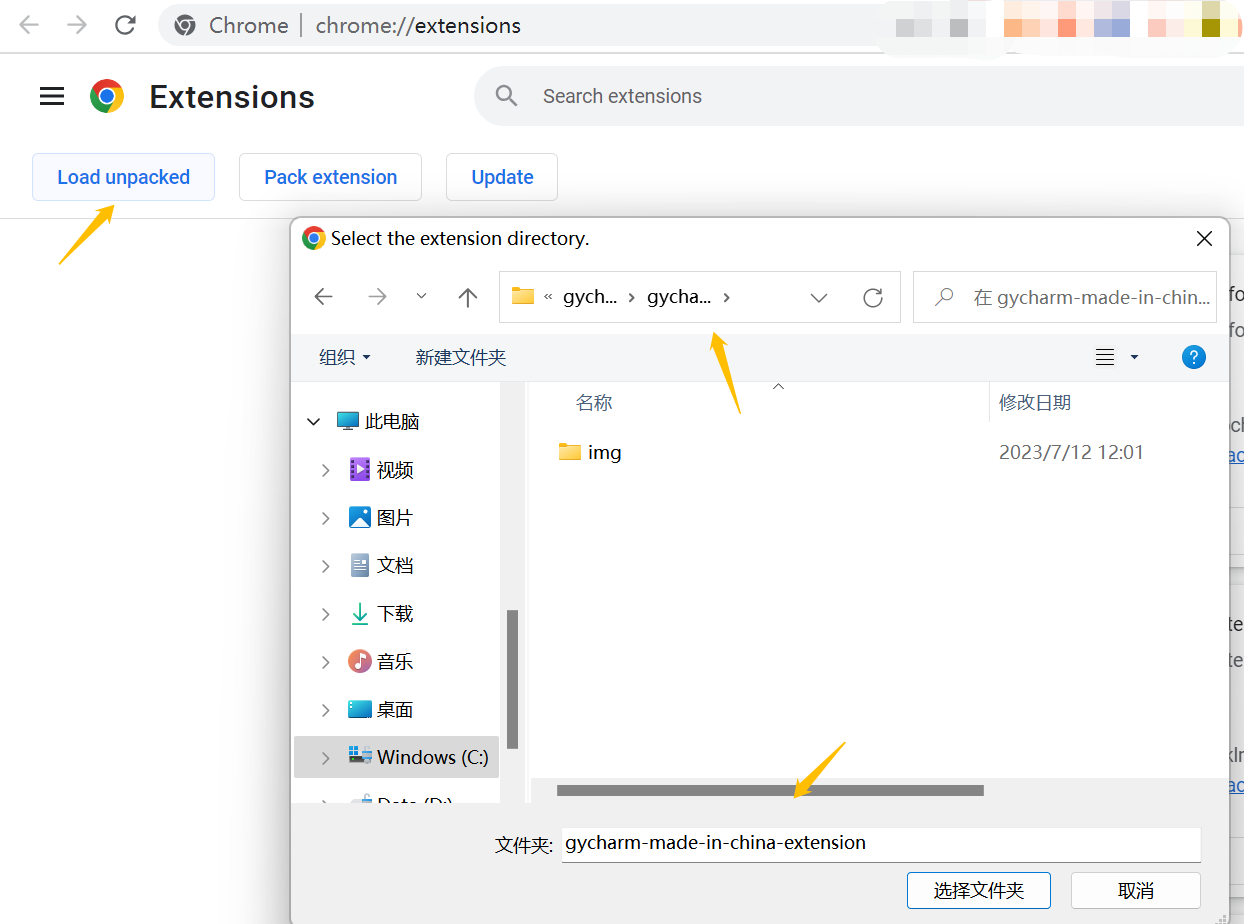Click the Update button
This screenshot has height=924, width=1244.
click(x=502, y=177)
